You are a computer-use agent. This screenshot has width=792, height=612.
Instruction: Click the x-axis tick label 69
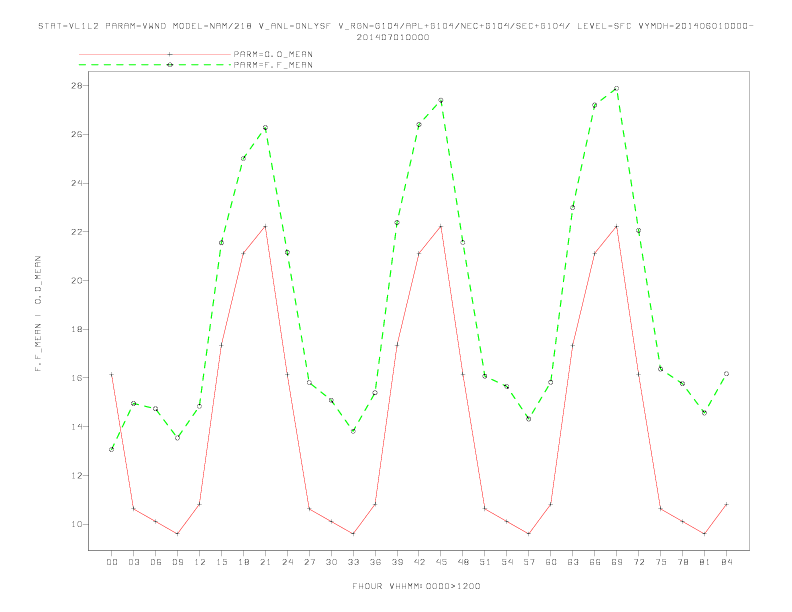pos(617,562)
